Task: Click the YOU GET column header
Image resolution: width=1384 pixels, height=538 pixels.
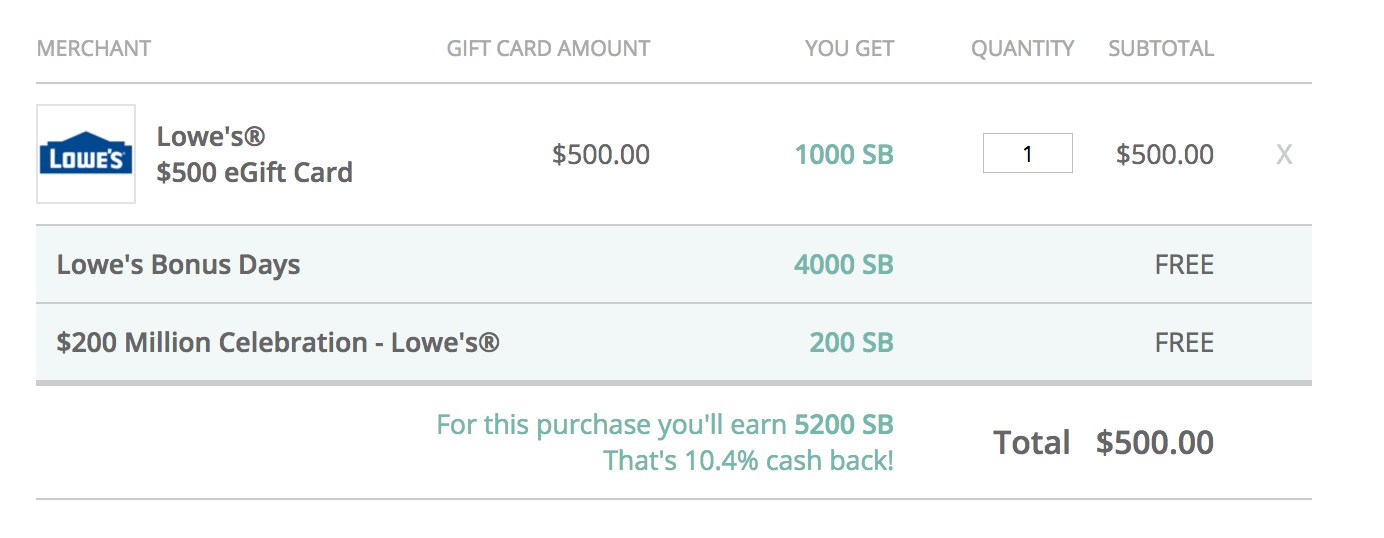Action: pos(849,48)
